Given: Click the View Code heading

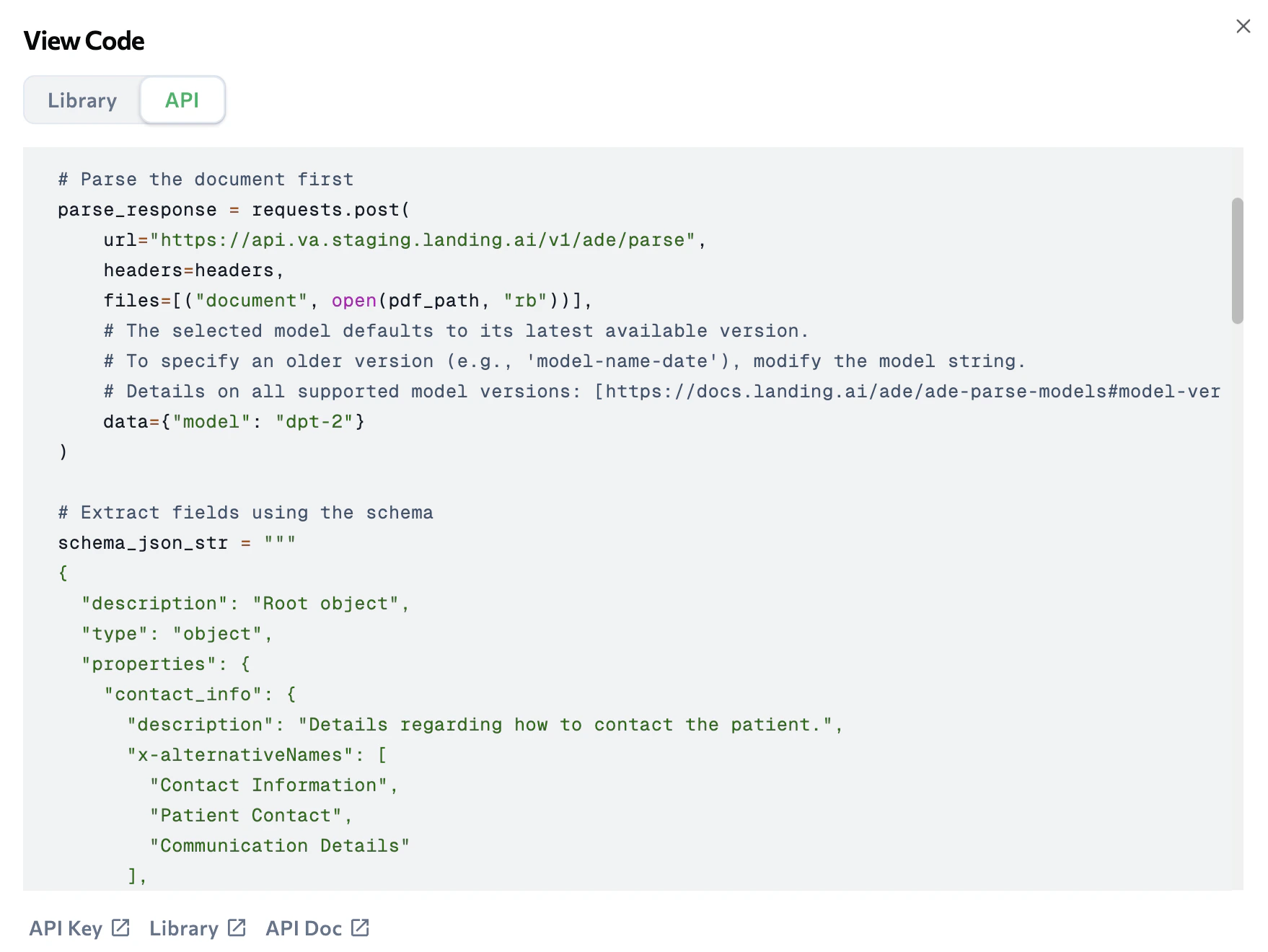Looking at the screenshot, I should point(84,41).
